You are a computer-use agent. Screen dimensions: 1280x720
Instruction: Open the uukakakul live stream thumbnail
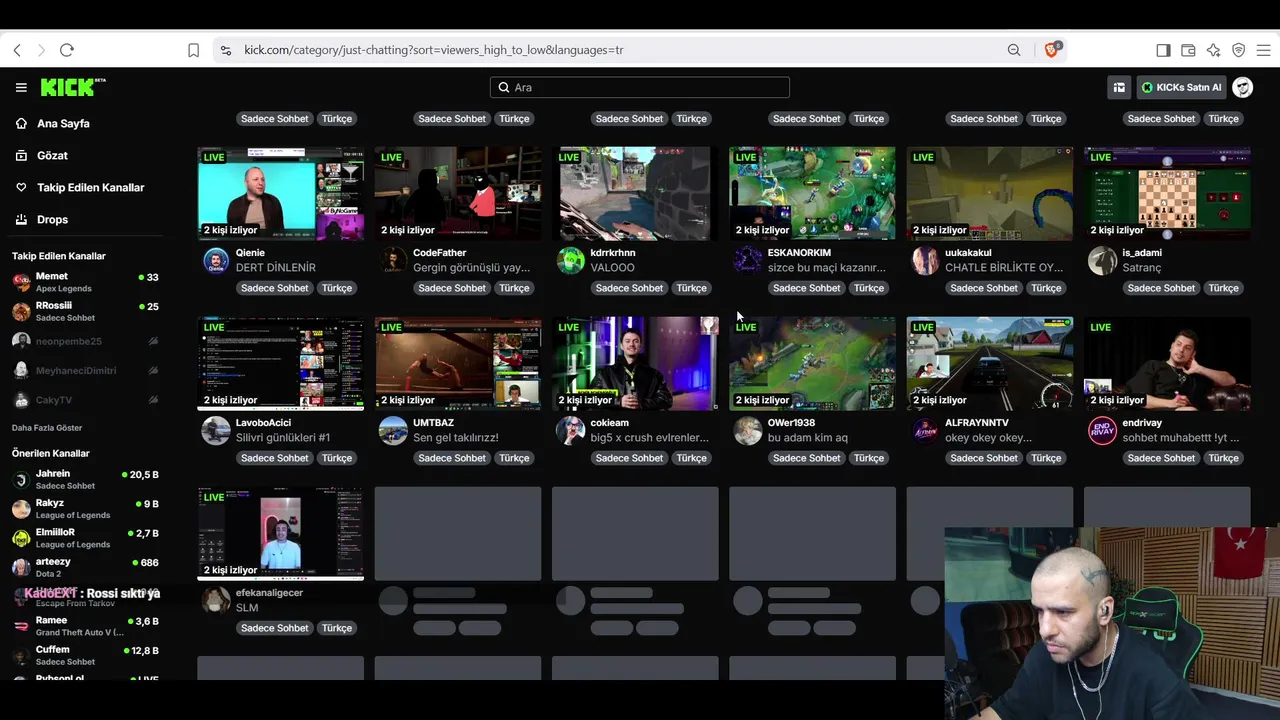point(990,194)
